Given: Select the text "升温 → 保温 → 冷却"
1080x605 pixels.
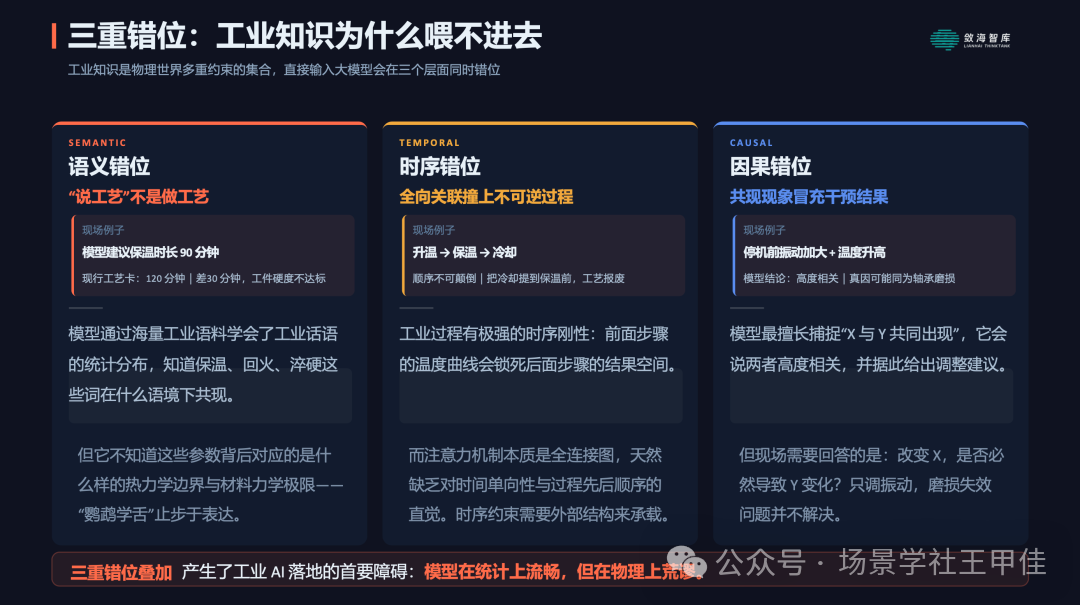Looking at the screenshot, I should (x=464, y=252).
